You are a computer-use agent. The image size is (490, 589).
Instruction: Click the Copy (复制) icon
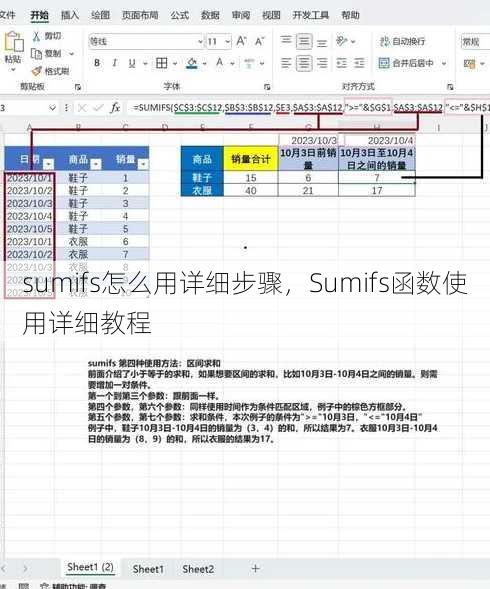tap(36, 54)
